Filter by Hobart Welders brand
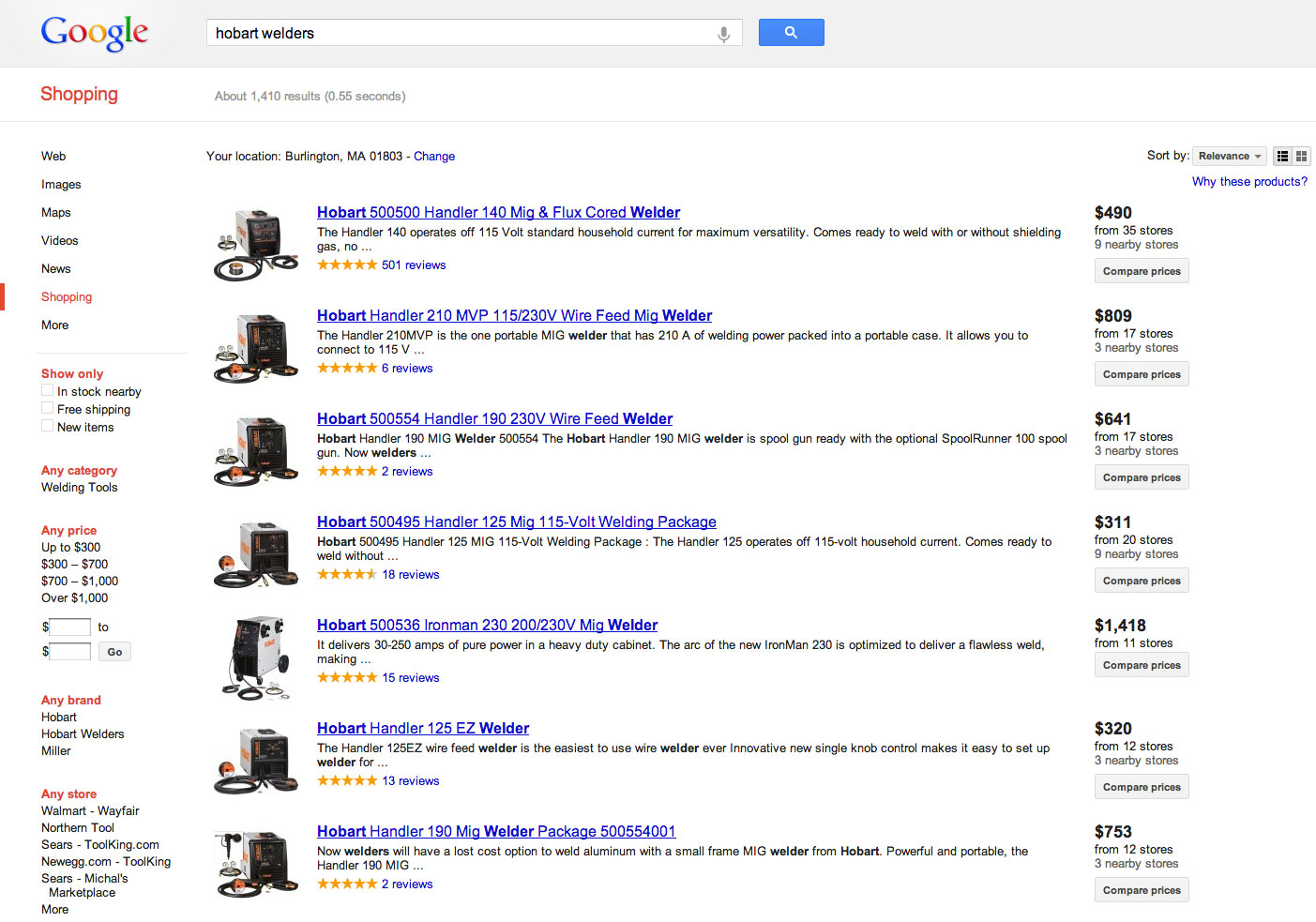 pyautogui.click(x=83, y=734)
